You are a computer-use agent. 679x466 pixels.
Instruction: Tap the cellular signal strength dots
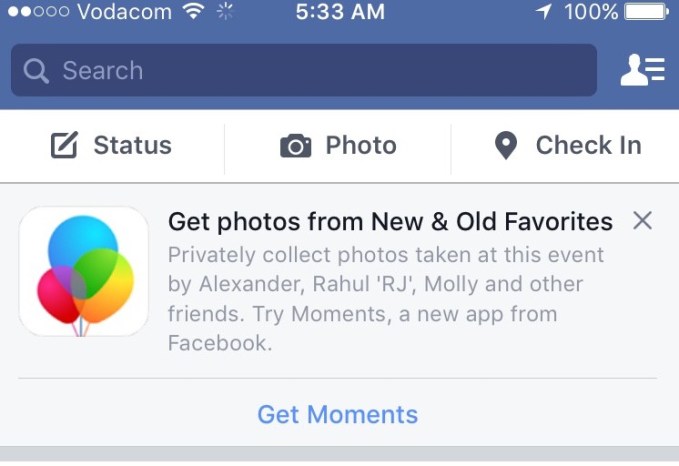pyautogui.click(x=36, y=13)
